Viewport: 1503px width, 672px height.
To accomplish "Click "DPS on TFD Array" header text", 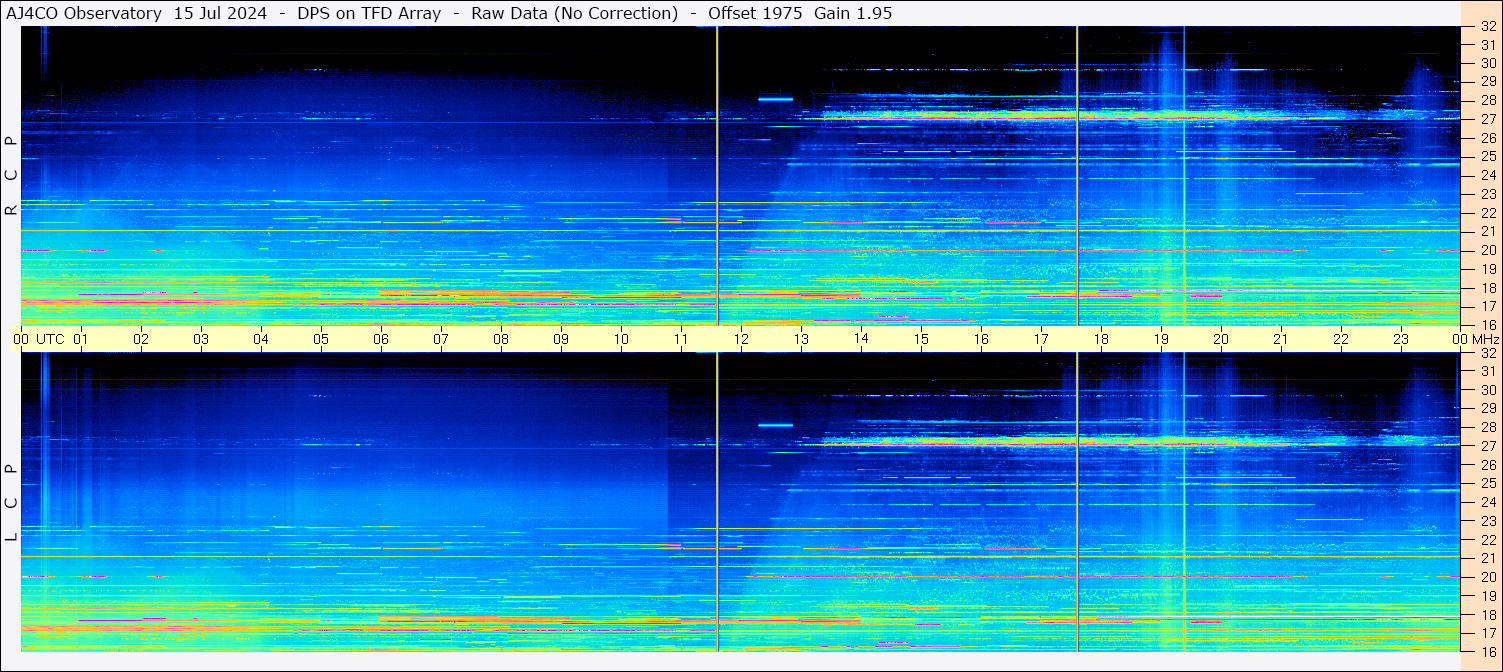I will [x=369, y=13].
